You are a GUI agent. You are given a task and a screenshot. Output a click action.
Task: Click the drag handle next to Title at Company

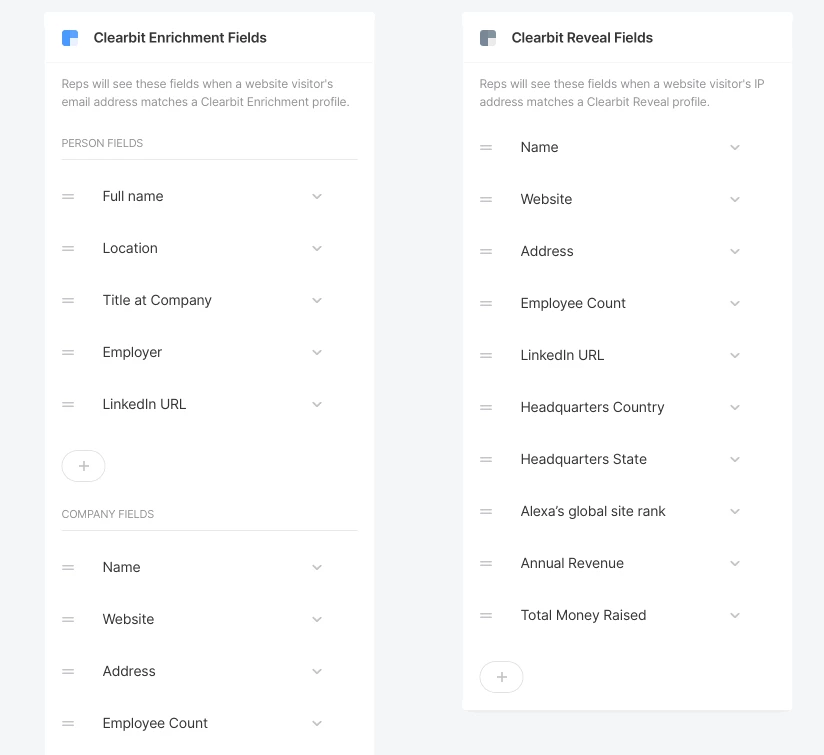[68, 301]
